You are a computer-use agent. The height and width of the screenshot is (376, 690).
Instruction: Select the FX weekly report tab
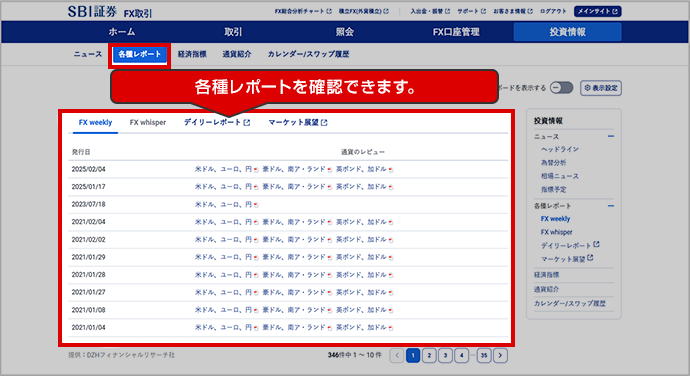click(95, 122)
